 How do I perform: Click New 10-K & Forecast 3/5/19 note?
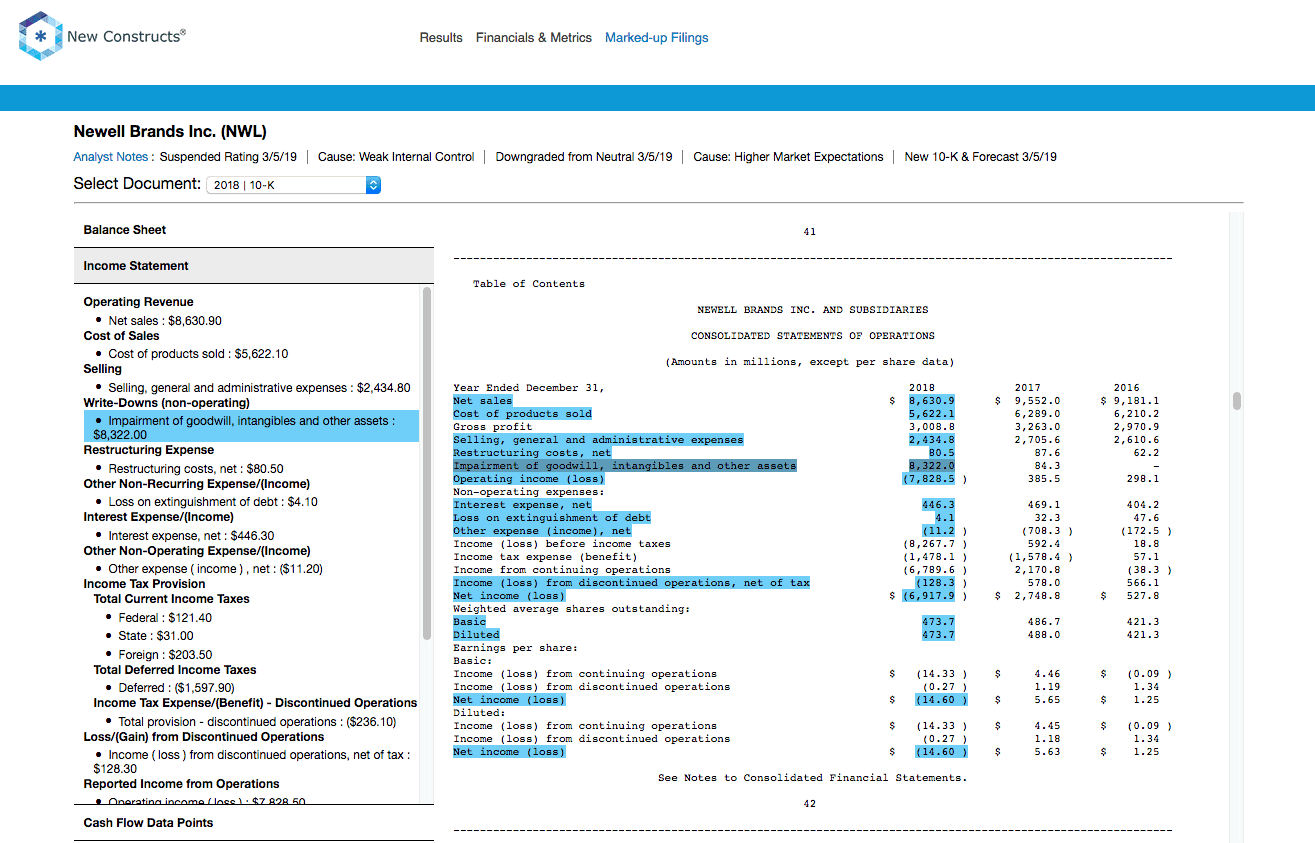tap(981, 157)
